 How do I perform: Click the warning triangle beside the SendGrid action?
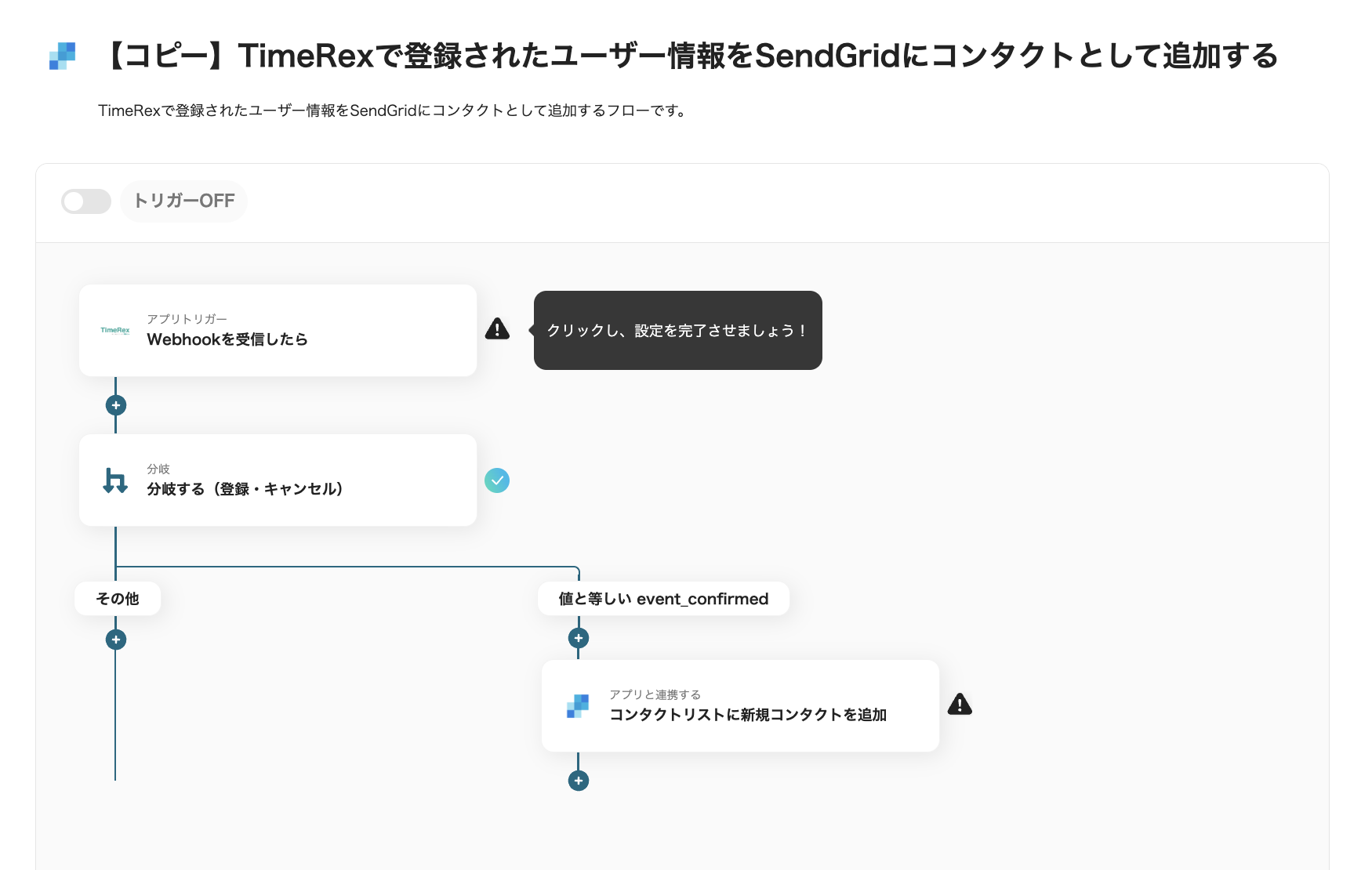pos(960,705)
